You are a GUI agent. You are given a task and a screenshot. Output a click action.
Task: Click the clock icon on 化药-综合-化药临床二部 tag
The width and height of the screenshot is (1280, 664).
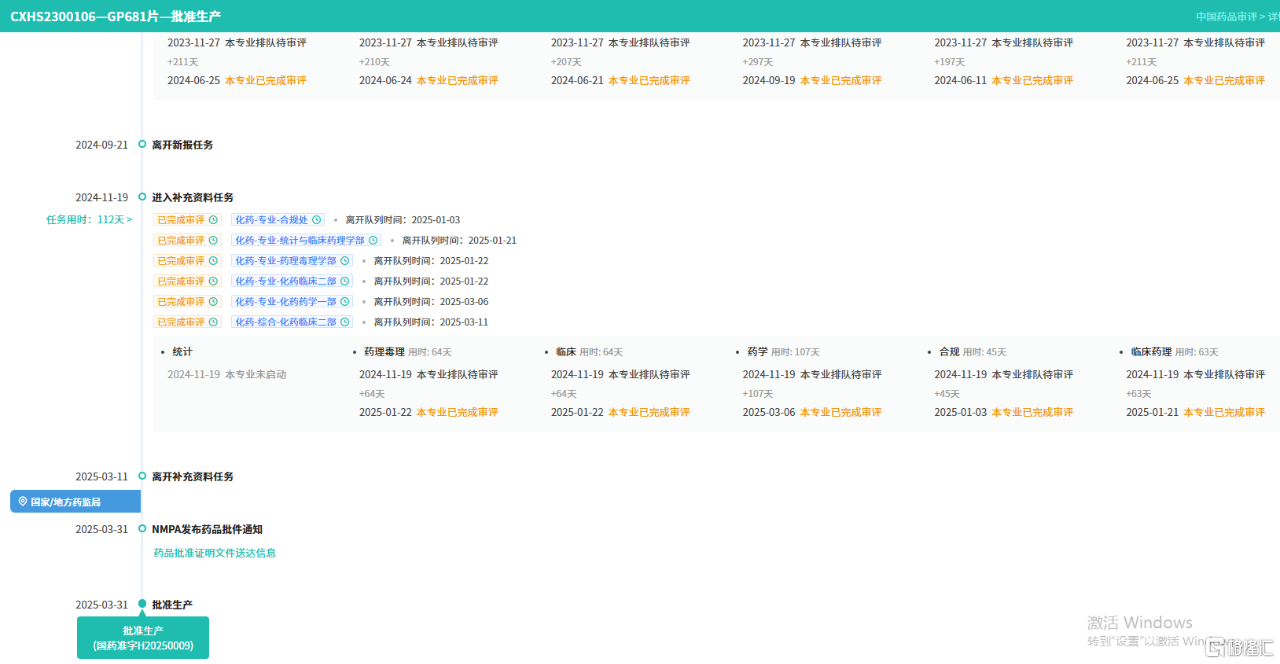point(344,322)
